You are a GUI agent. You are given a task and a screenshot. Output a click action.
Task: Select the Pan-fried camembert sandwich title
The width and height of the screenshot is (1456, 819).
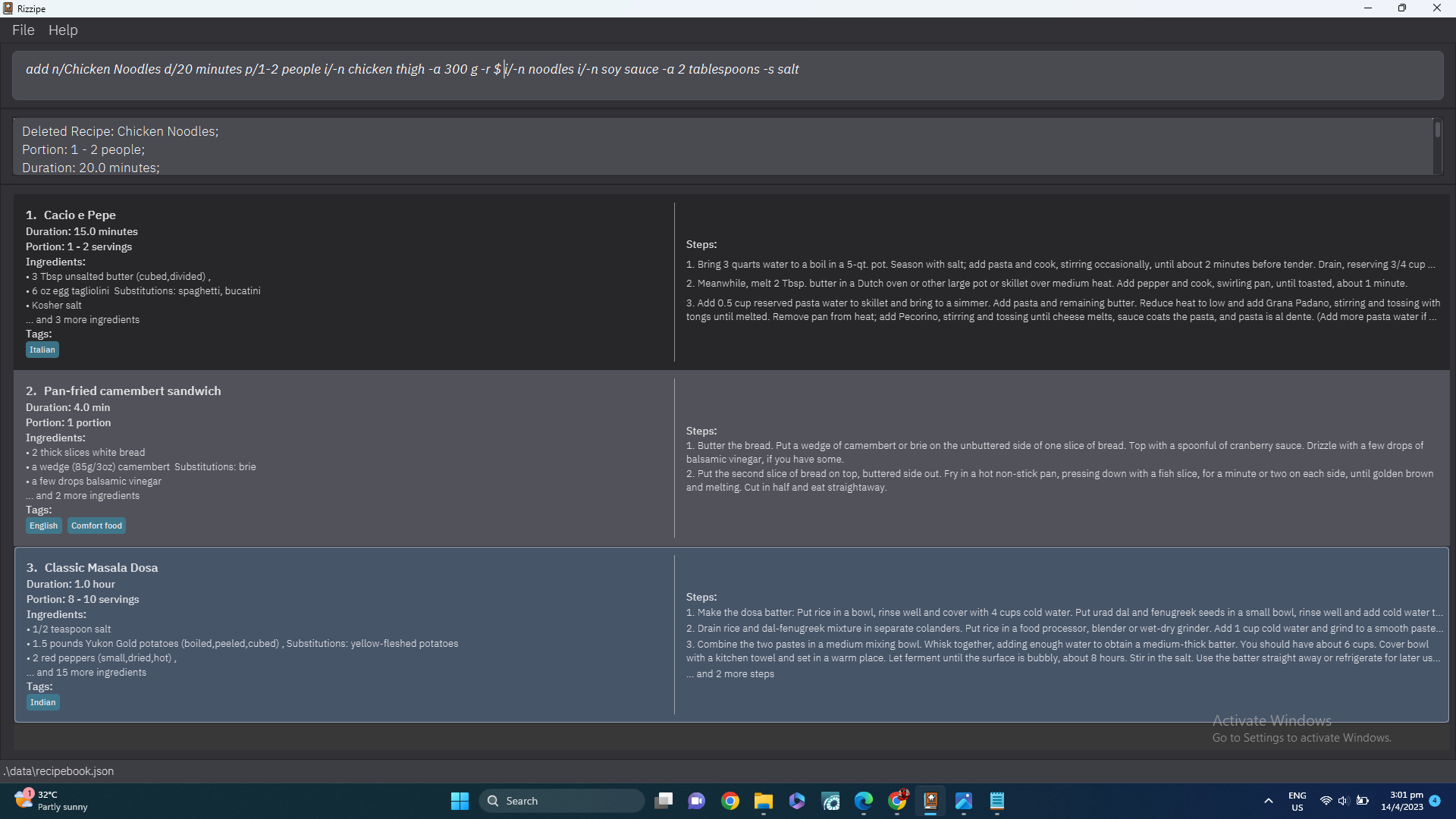[x=132, y=391]
